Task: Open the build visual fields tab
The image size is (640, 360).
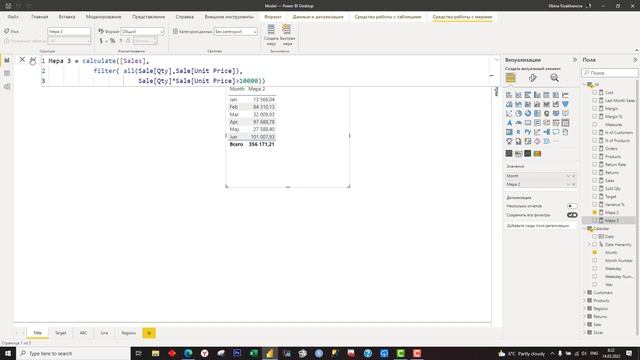Action: (x=511, y=78)
